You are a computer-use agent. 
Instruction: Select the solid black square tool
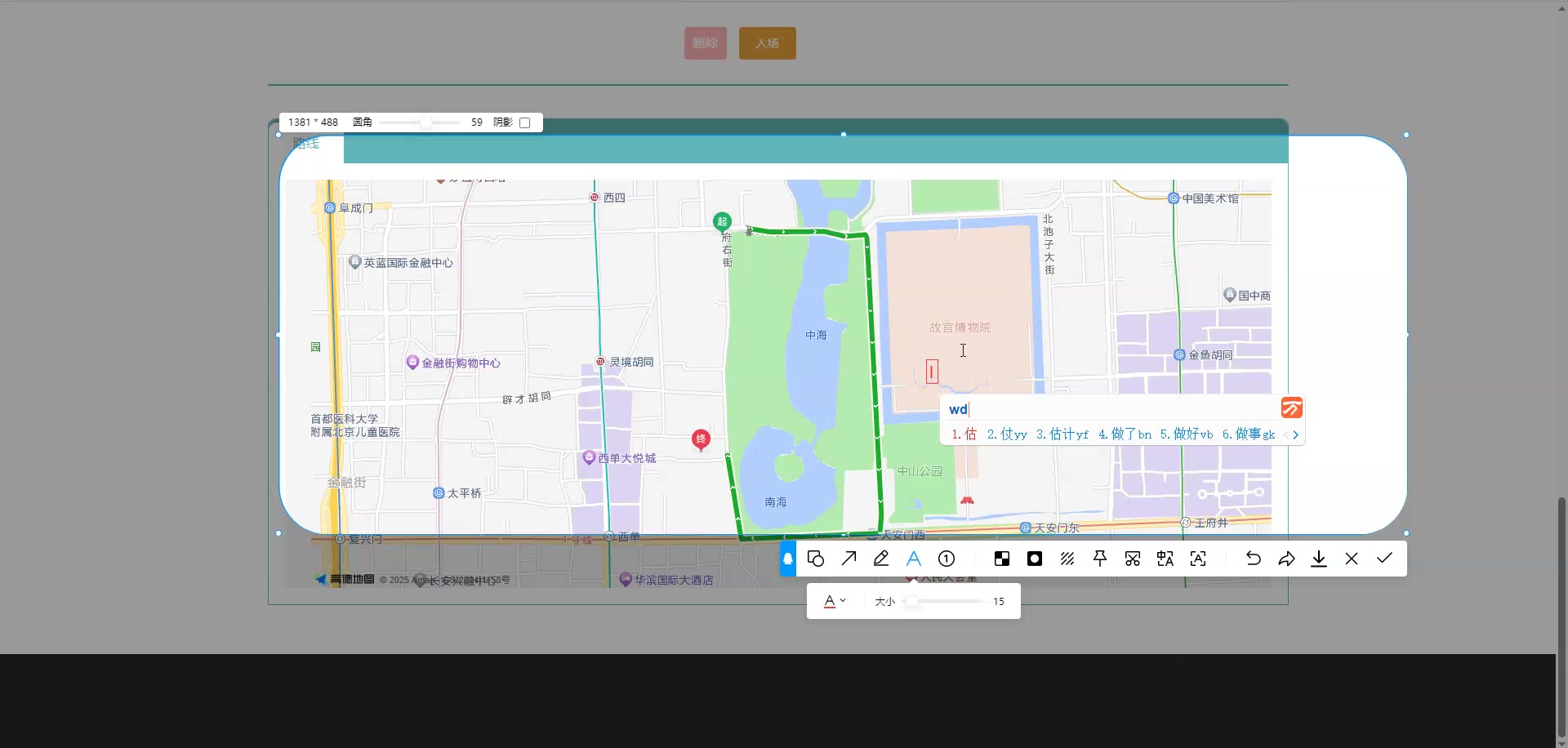pyautogui.click(x=1035, y=559)
